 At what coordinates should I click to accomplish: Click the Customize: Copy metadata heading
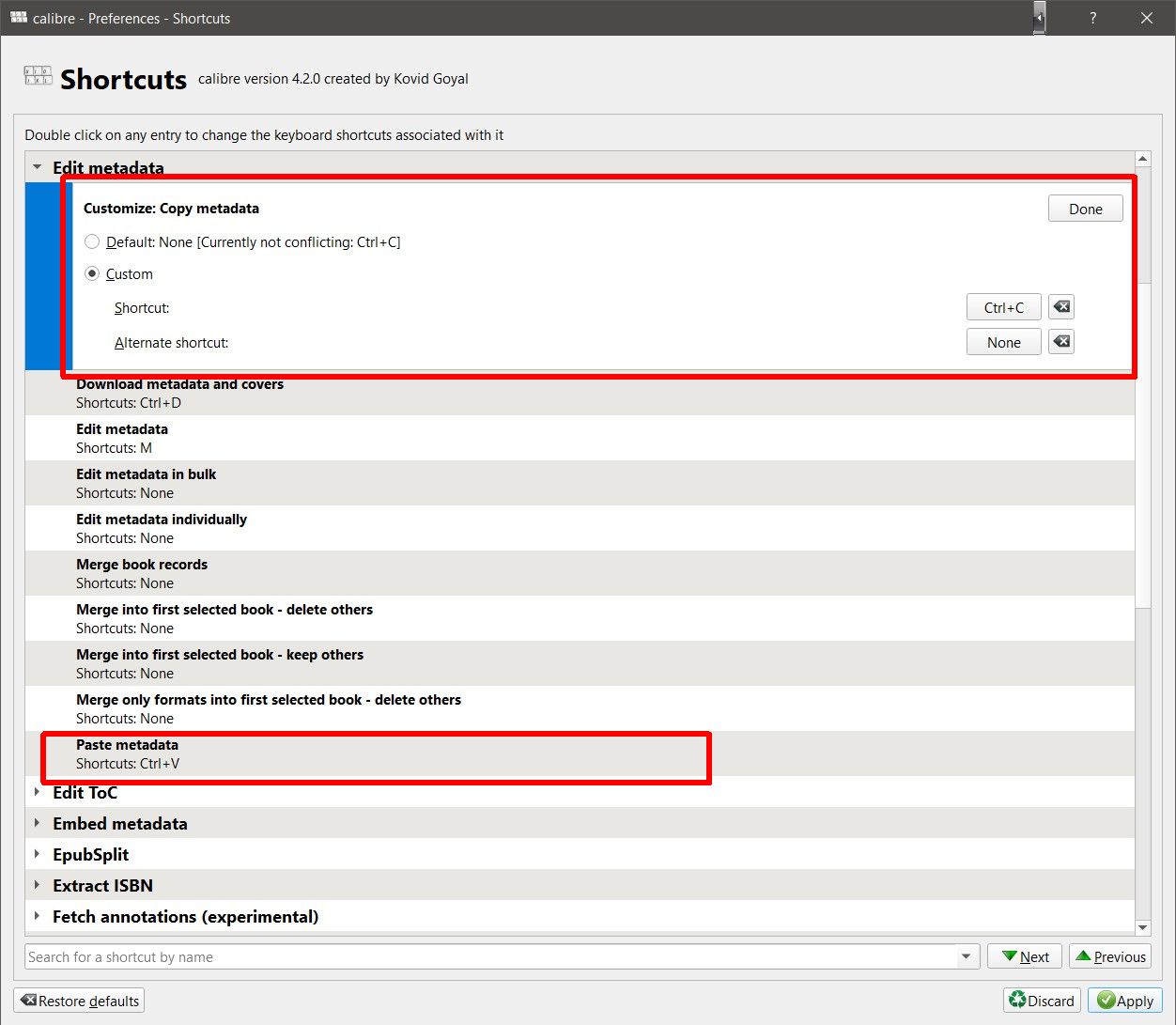(x=171, y=209)
